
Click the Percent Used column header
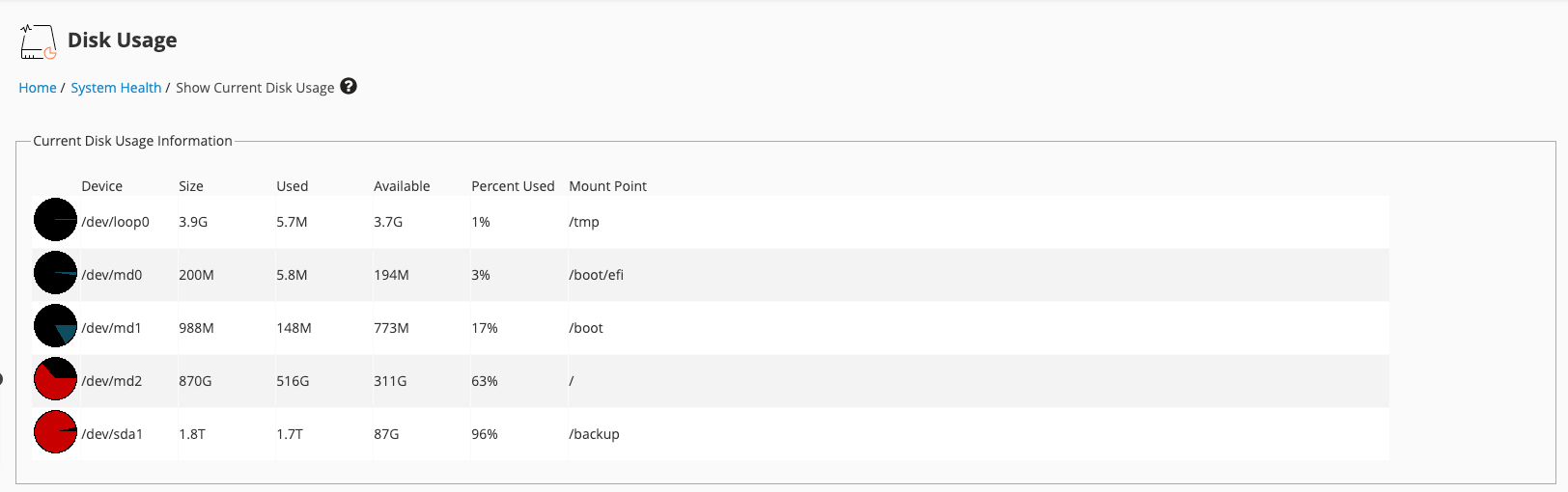[513, 186]
